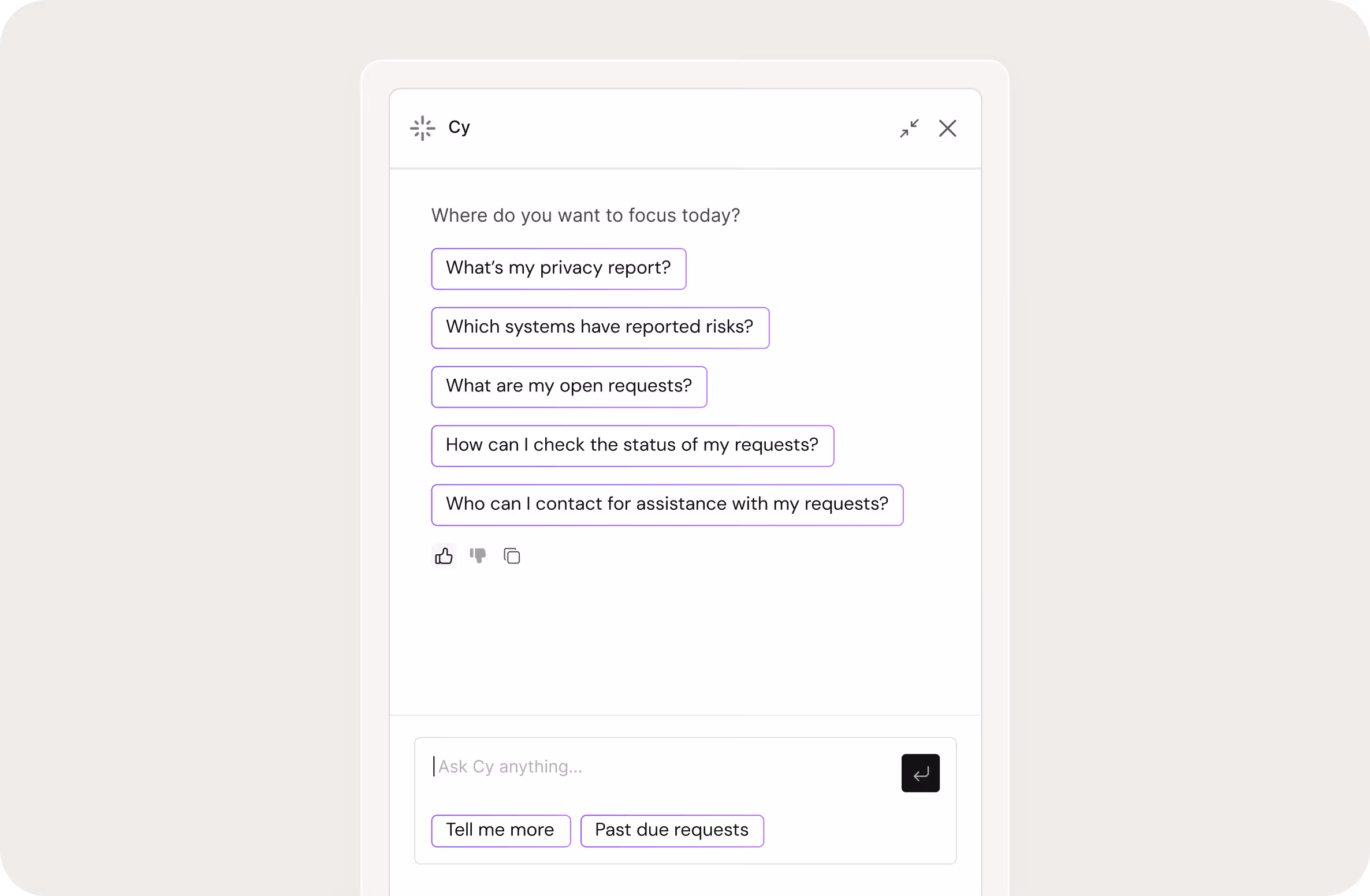This screenshot has width=1370, height=896.
Task: Give the response a thumbs down
Action: coord(478,556)
